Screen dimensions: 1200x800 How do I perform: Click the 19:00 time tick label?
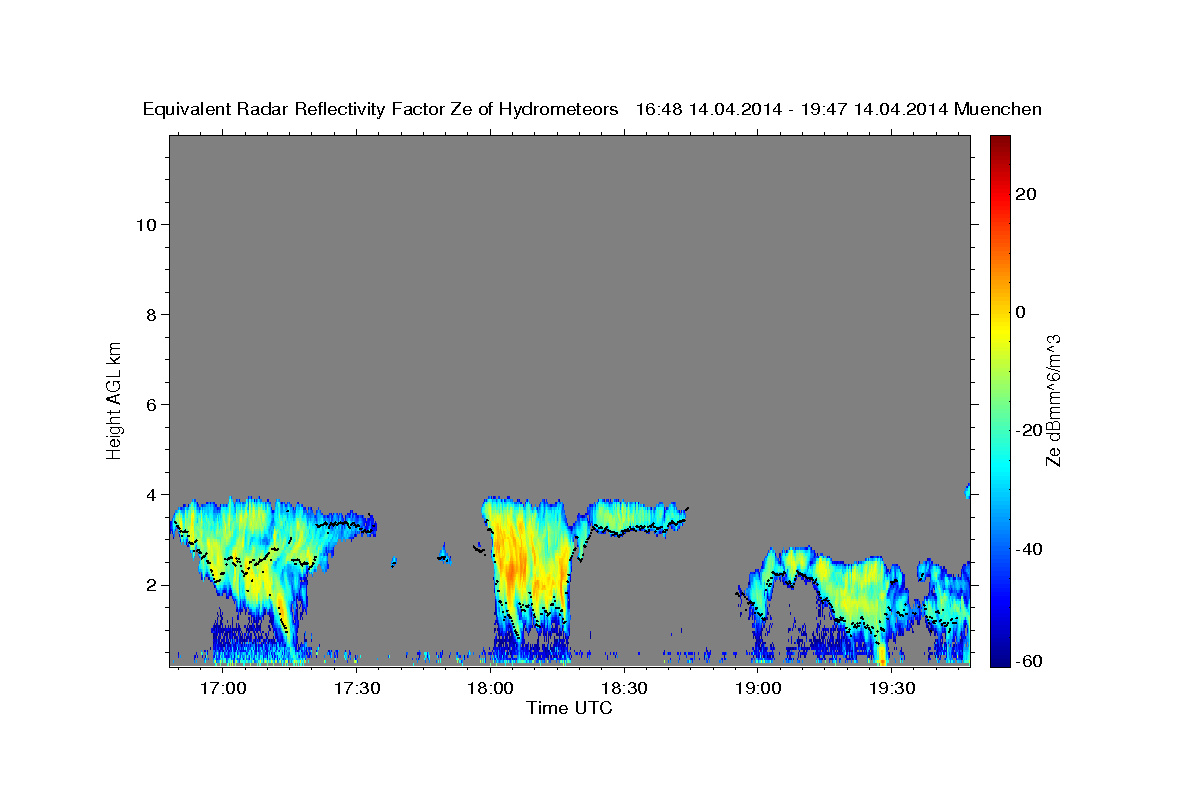pos(758,688)
